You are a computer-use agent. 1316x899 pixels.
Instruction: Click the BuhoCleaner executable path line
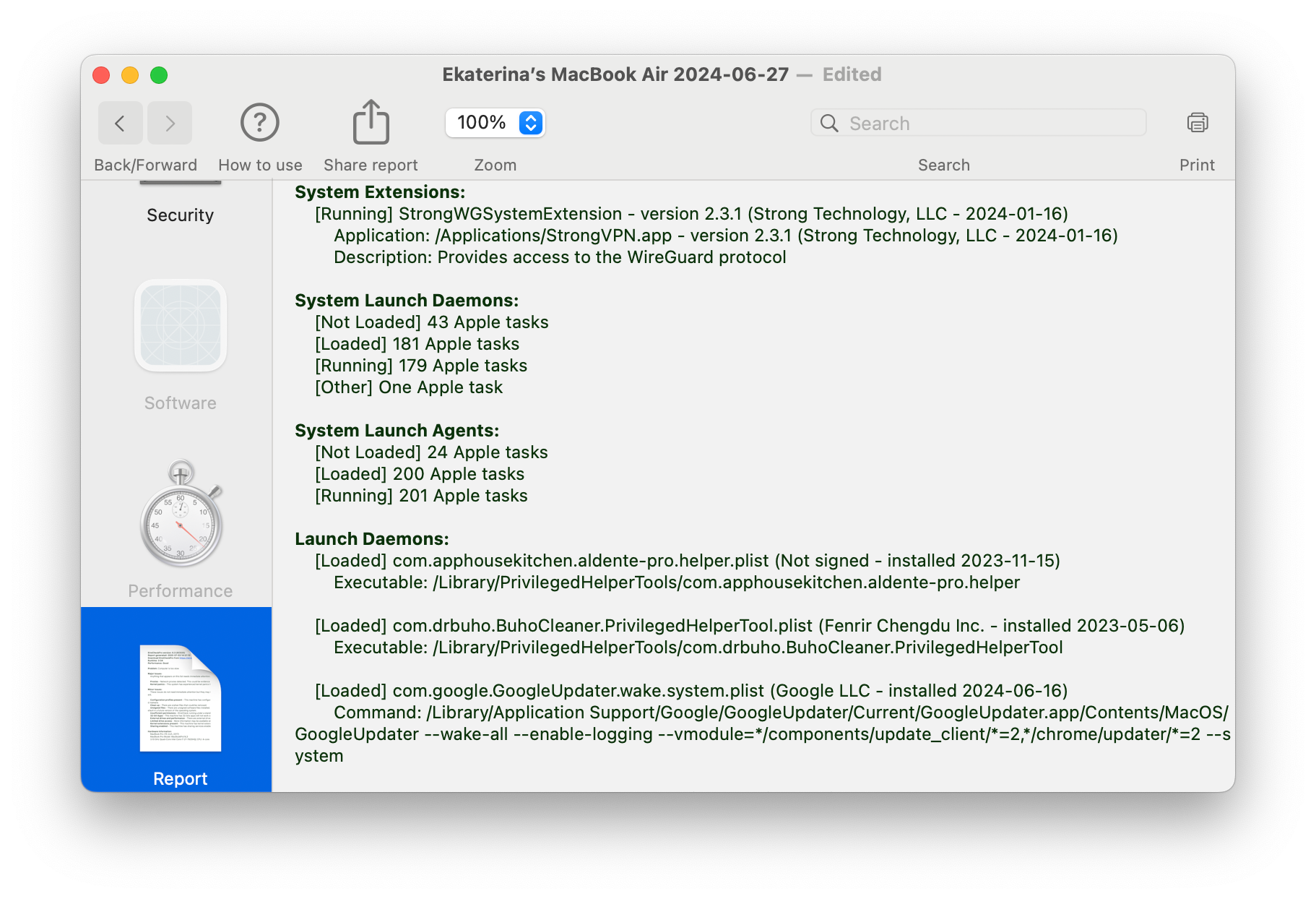click(698, 648)
